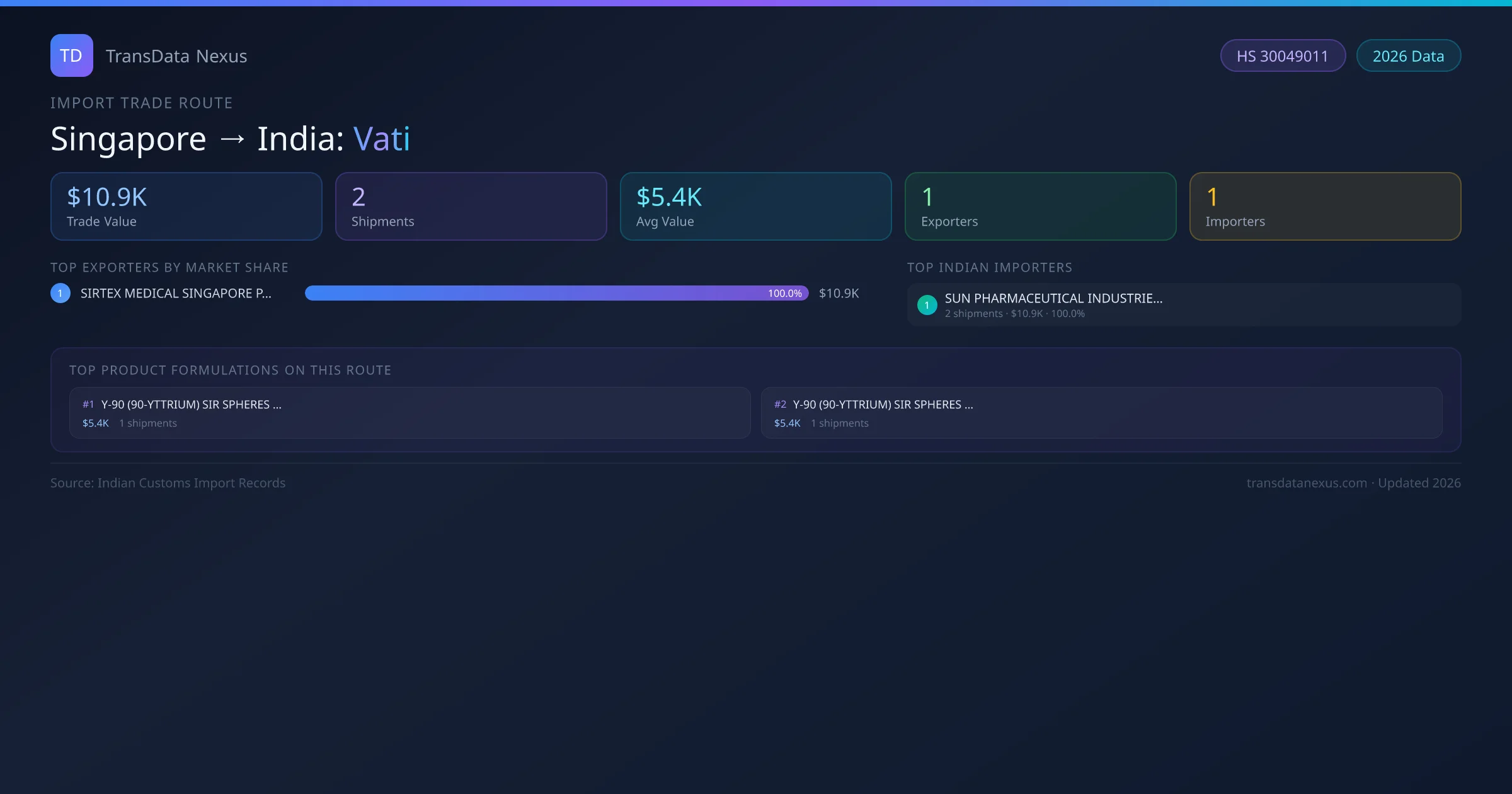
Task: Select SIRTEX MEDICAL SINGAPORE exporter name
Action: coord(176,294)
